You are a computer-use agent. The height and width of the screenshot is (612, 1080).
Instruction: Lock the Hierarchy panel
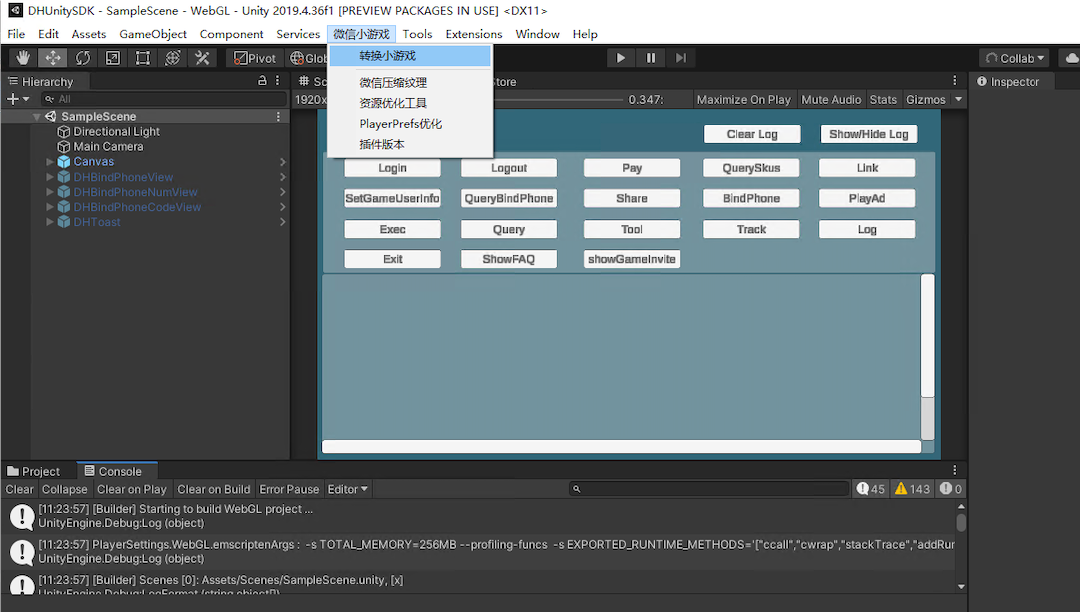click(x=262, y=81)
